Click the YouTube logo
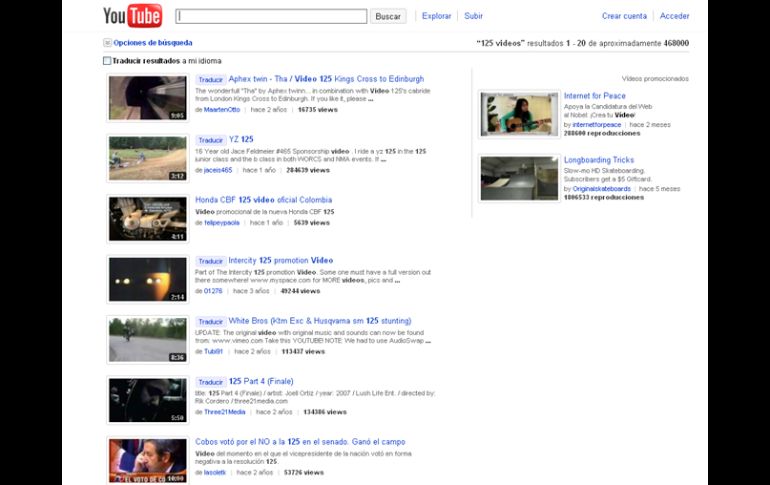770x485 pixels. [132, 16]
